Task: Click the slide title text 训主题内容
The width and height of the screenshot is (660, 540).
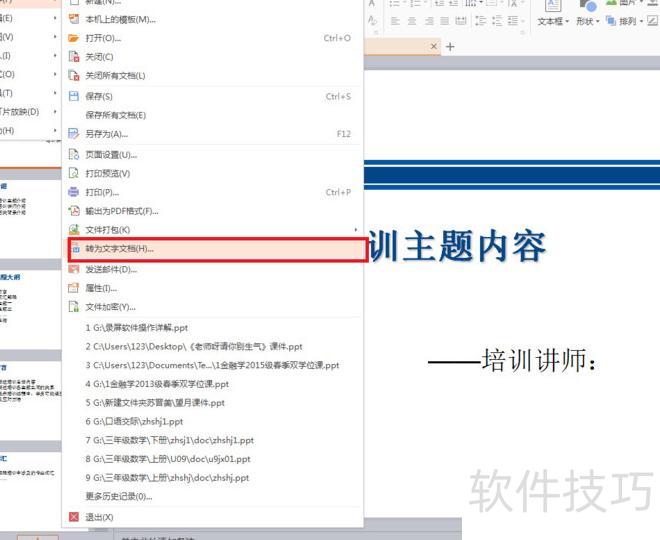Action: 458,245
